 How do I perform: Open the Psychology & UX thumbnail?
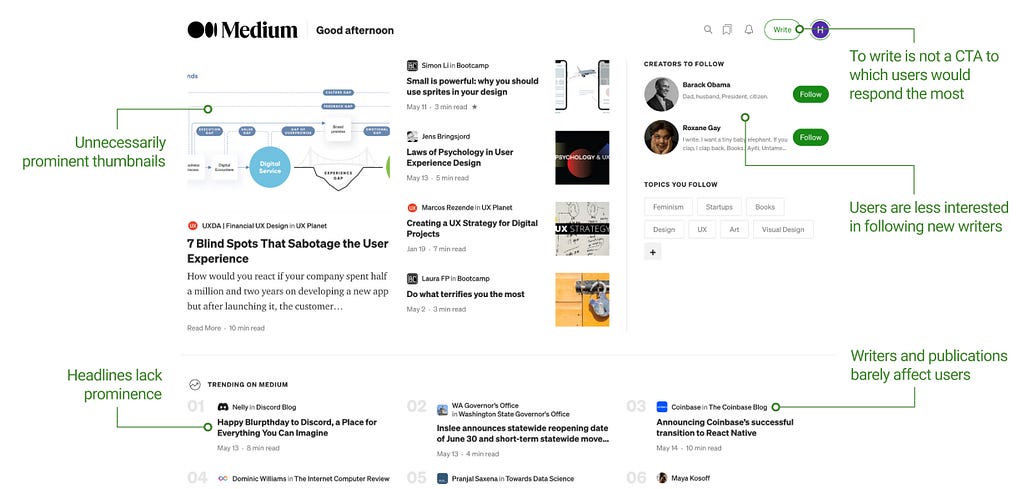(582, 158)
